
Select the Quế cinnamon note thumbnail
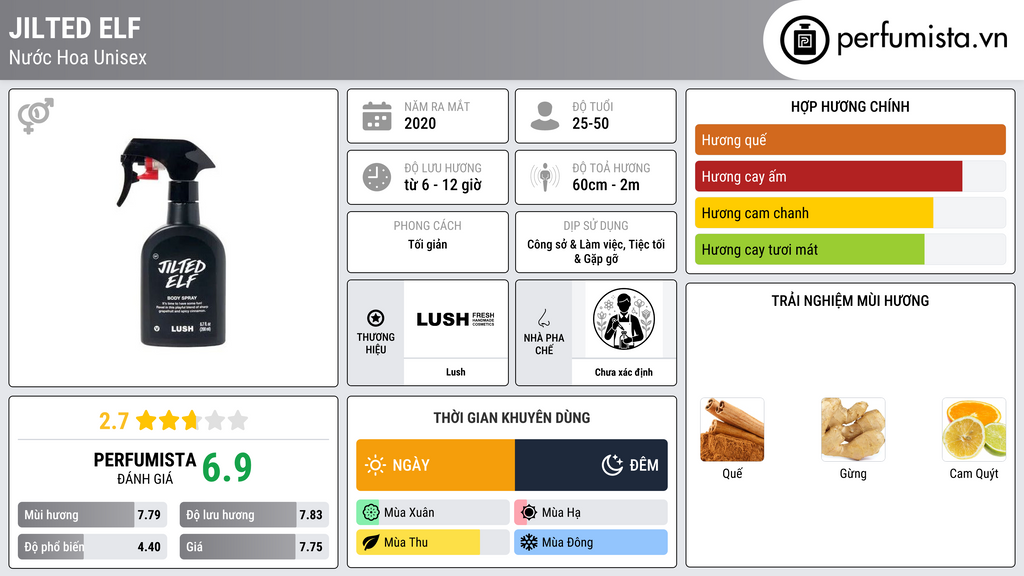(732, 430)
